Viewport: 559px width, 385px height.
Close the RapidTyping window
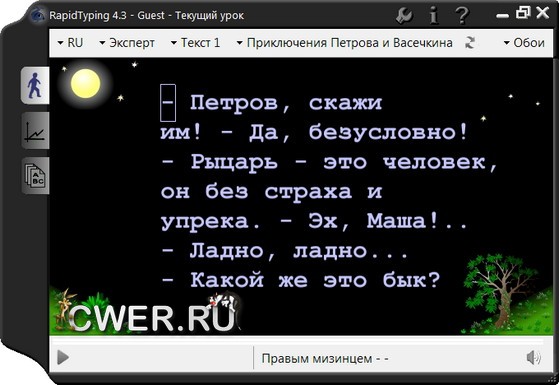click(542, 13)
